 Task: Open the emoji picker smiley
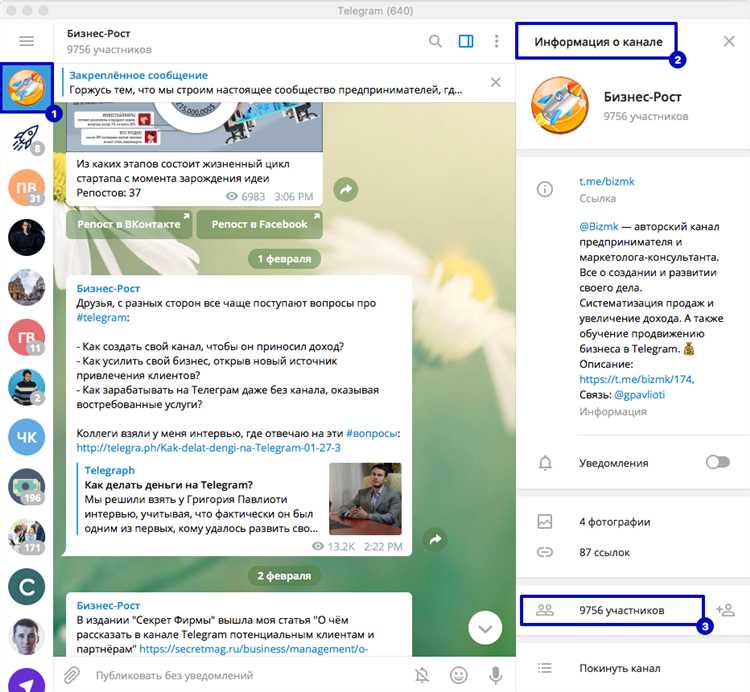tap(459, 675)
